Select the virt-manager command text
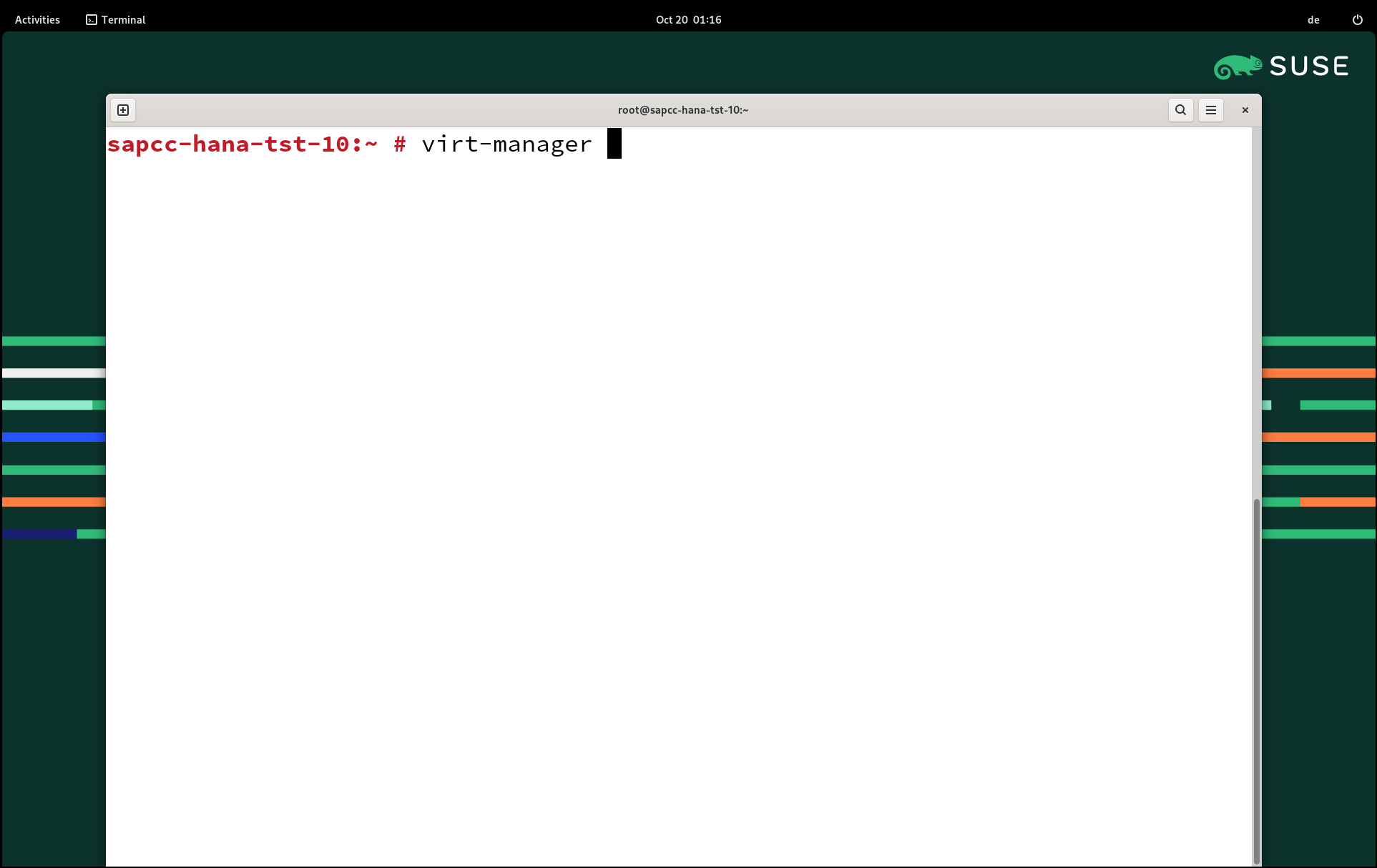This screenshot has width=1377, height=868. click(x=506, y=144)
